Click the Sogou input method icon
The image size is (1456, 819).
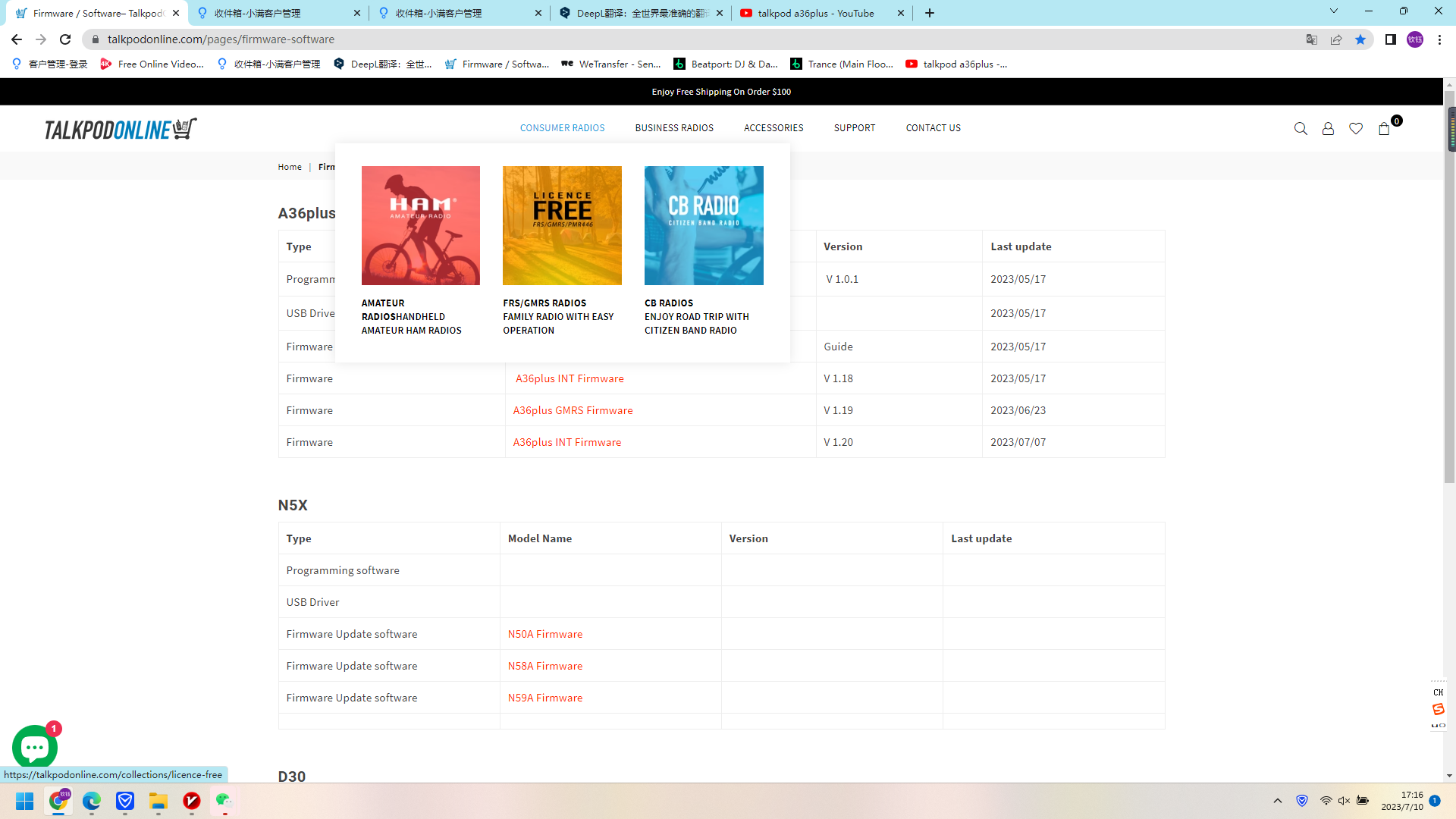pyautogui.click(x=1439, y=709)
